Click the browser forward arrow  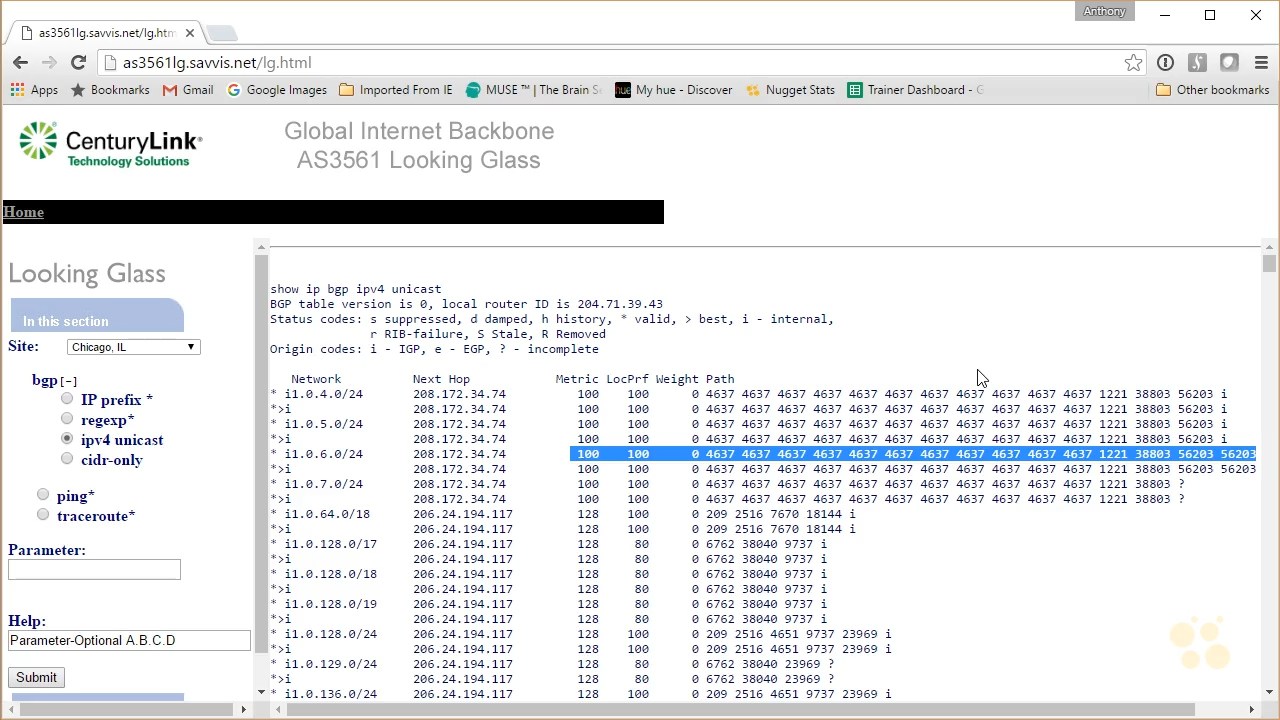[x=49, y=62]
